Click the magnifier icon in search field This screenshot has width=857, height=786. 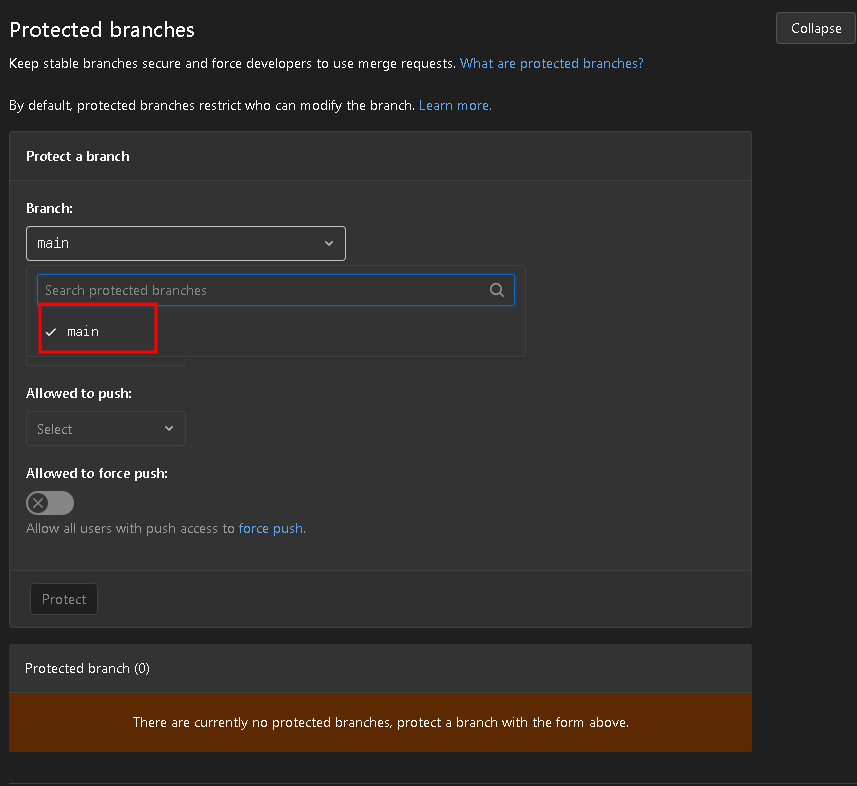[496, 290]
